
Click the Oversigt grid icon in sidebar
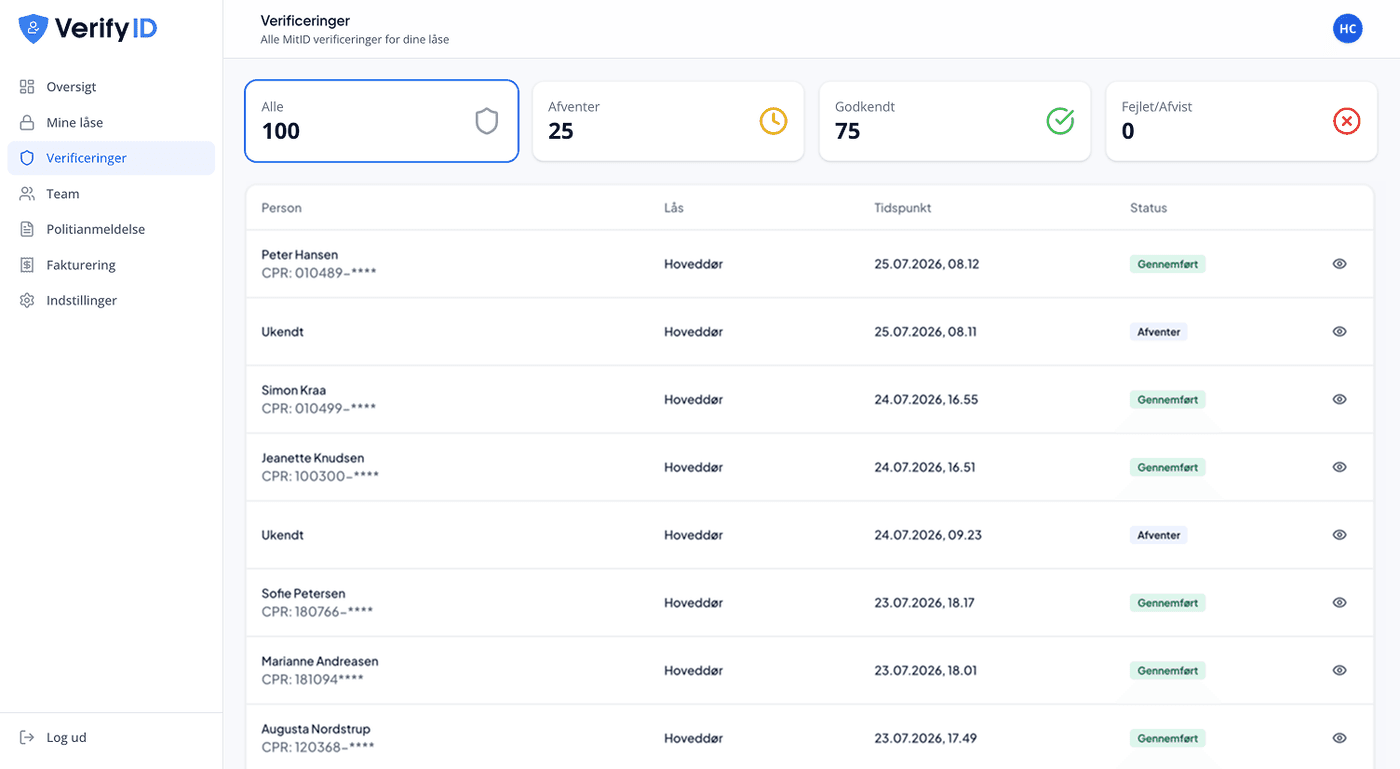point(27,87)
